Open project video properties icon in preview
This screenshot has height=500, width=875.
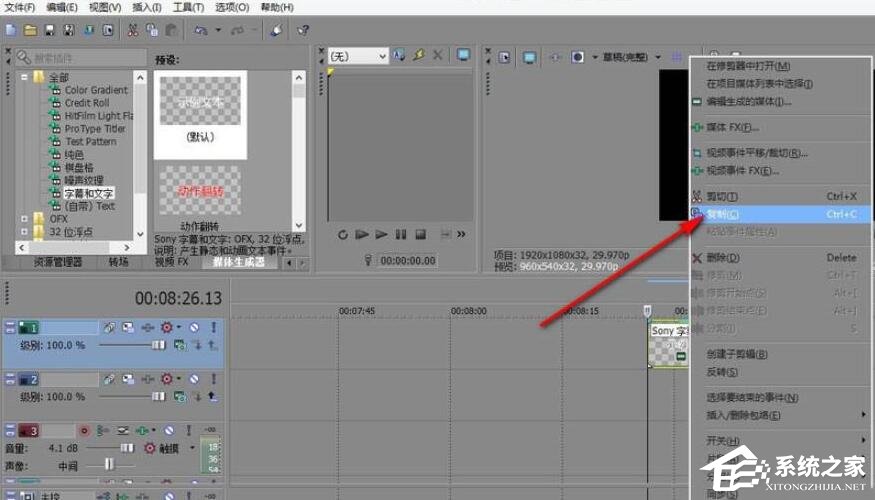click(504, 57)
